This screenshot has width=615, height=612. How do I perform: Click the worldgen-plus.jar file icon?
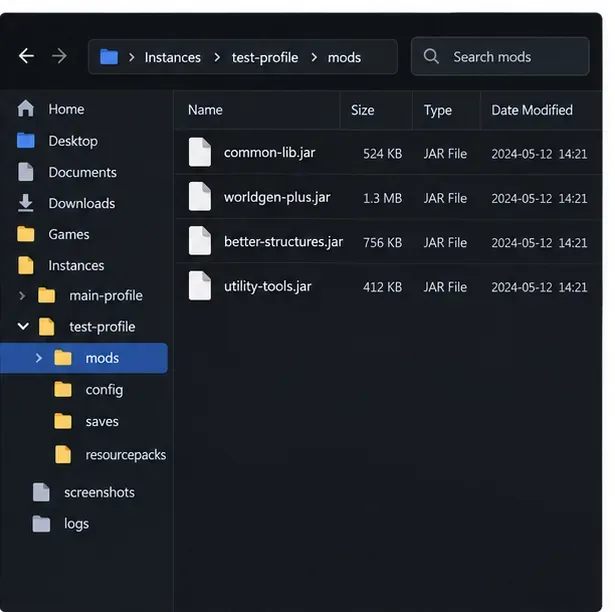pyautogui.click(x=200, y=196)
